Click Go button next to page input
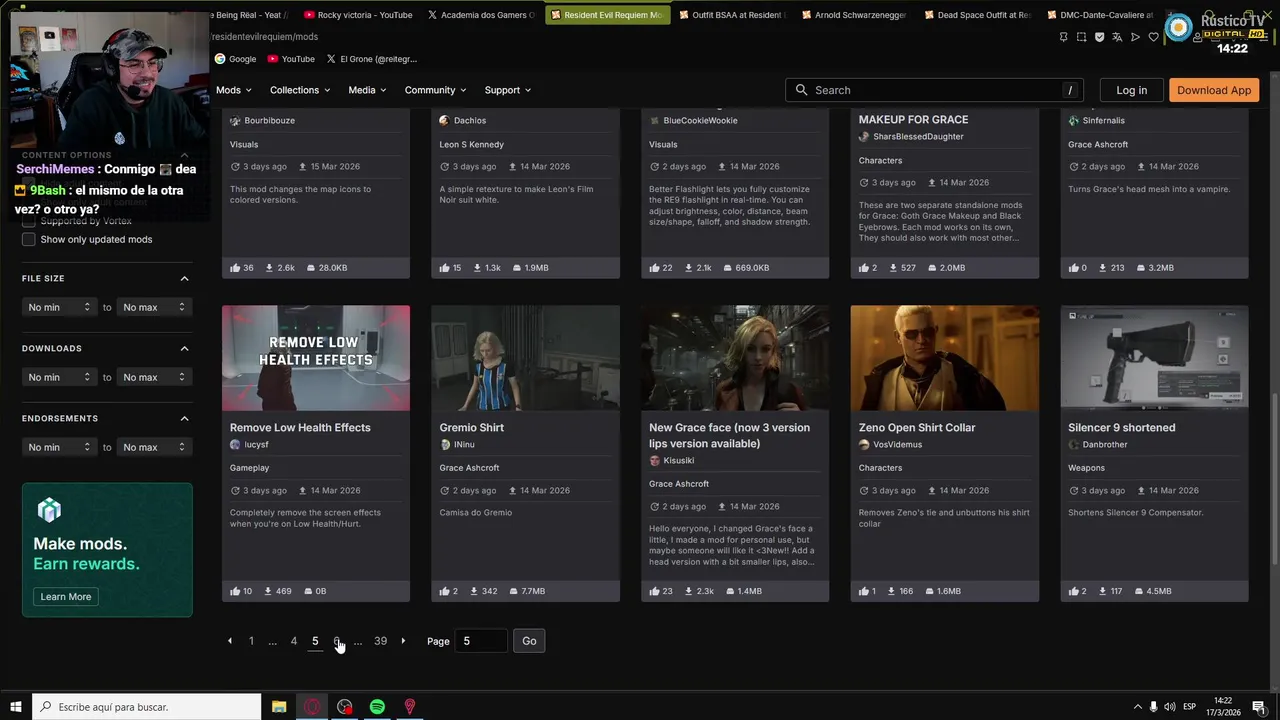Viewport: 1280px width, 720px height. [529, 641]
